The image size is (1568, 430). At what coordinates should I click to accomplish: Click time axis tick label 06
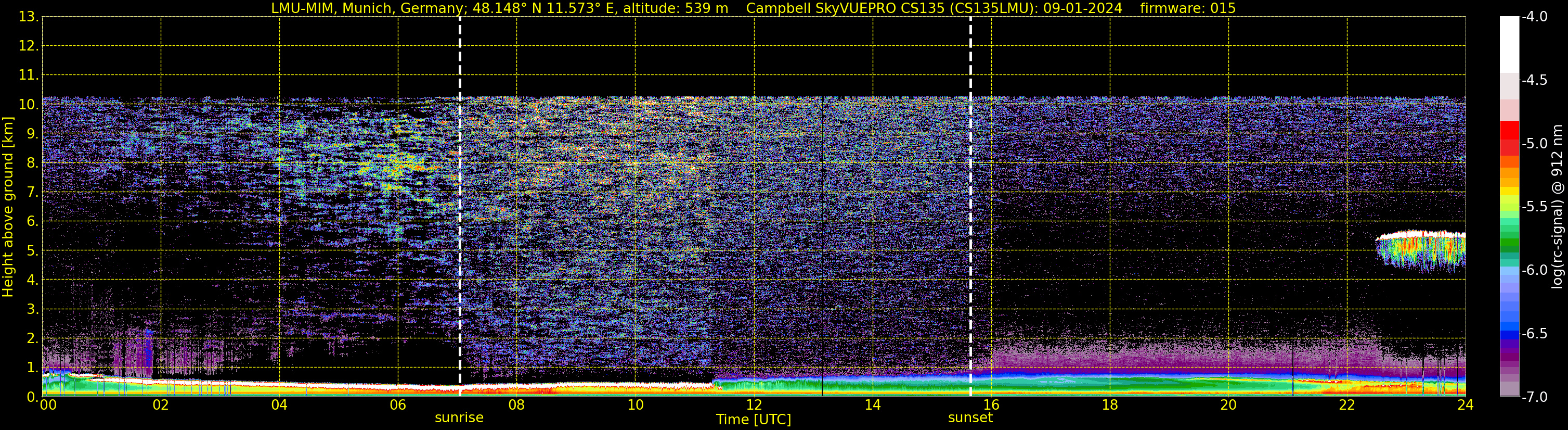(398, 405)
